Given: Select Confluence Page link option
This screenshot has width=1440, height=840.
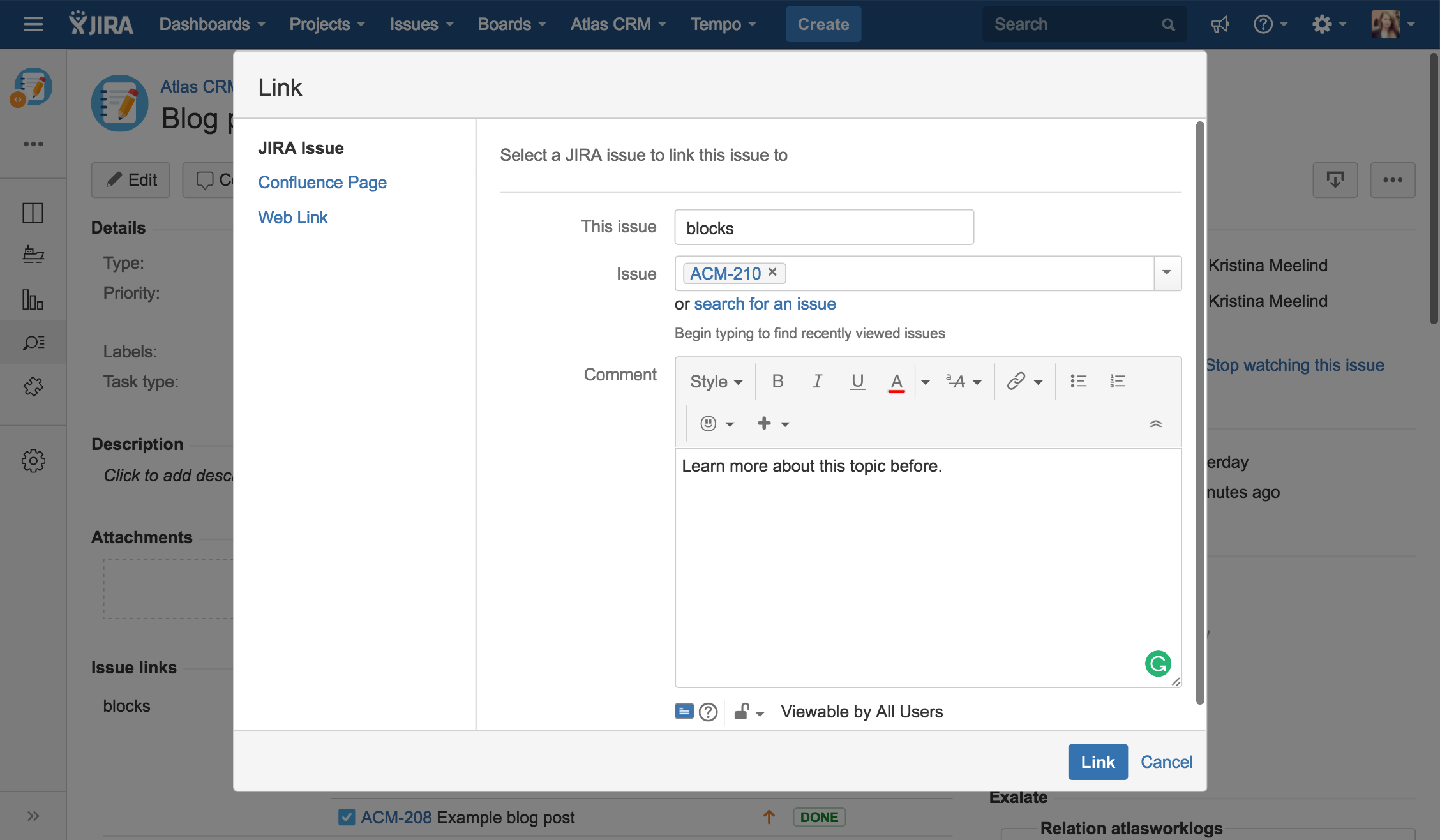Looking at the screenshot, I should click(322, 183).
